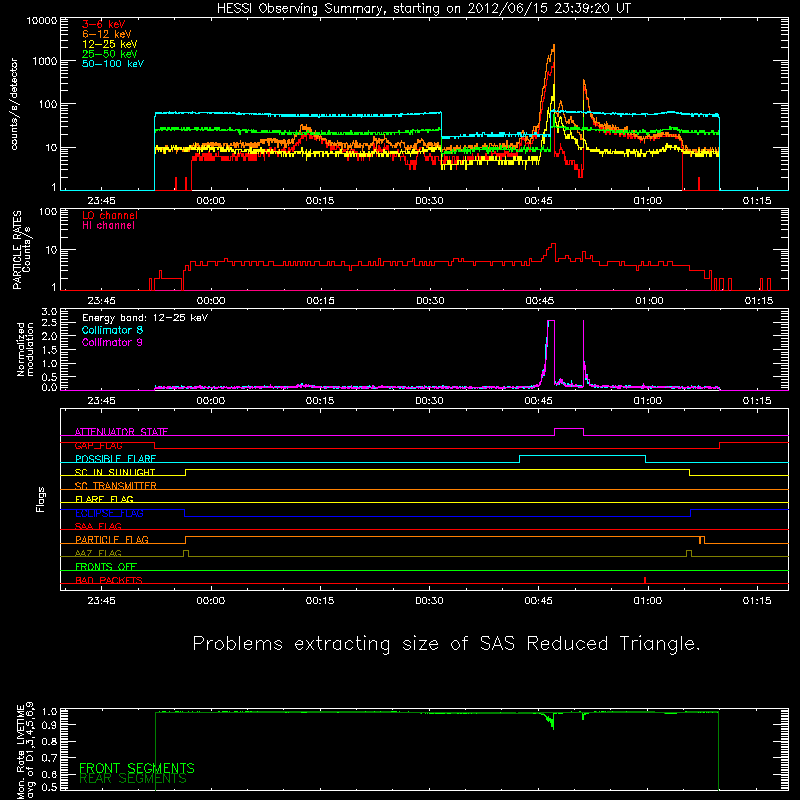Click the HI channel legend label
Image resolution: width=800 pixels, height=800 pixels.
tap(108, 226)
